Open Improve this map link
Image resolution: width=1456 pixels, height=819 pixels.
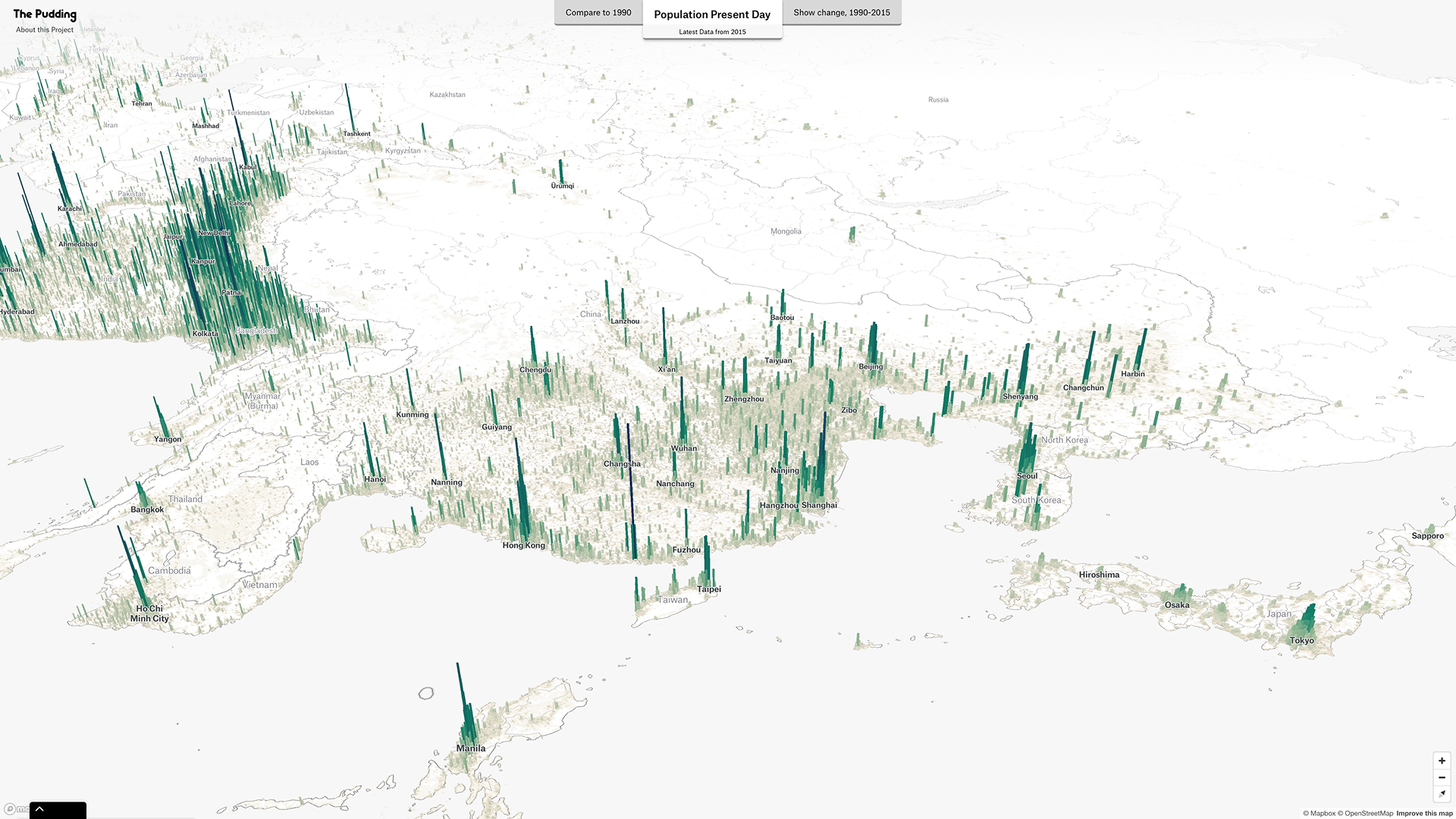click(x=1424, y=814)
